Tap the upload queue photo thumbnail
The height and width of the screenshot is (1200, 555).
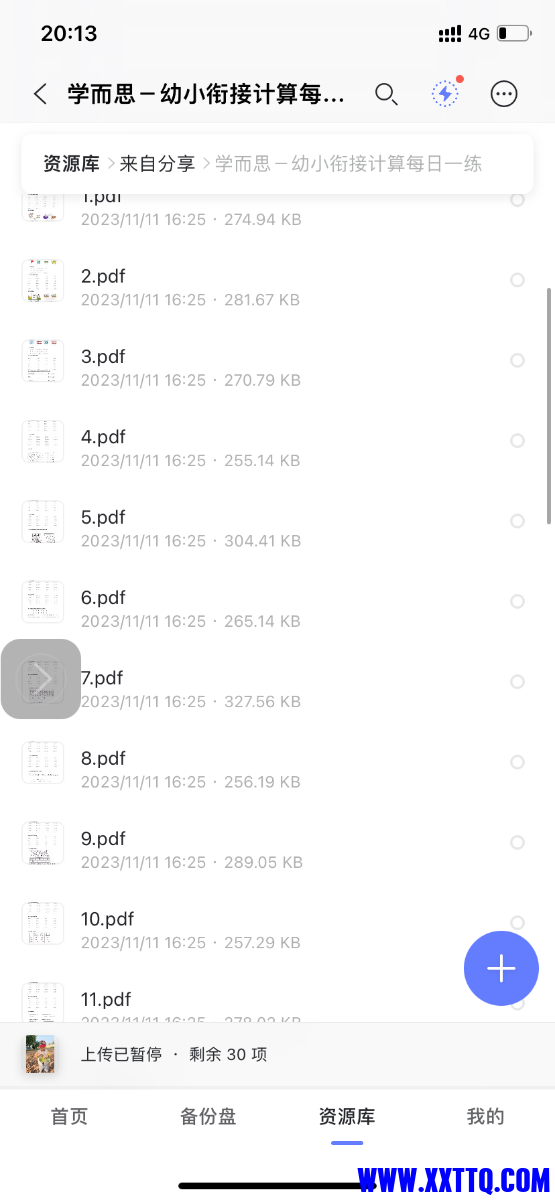click(40, 1054)
